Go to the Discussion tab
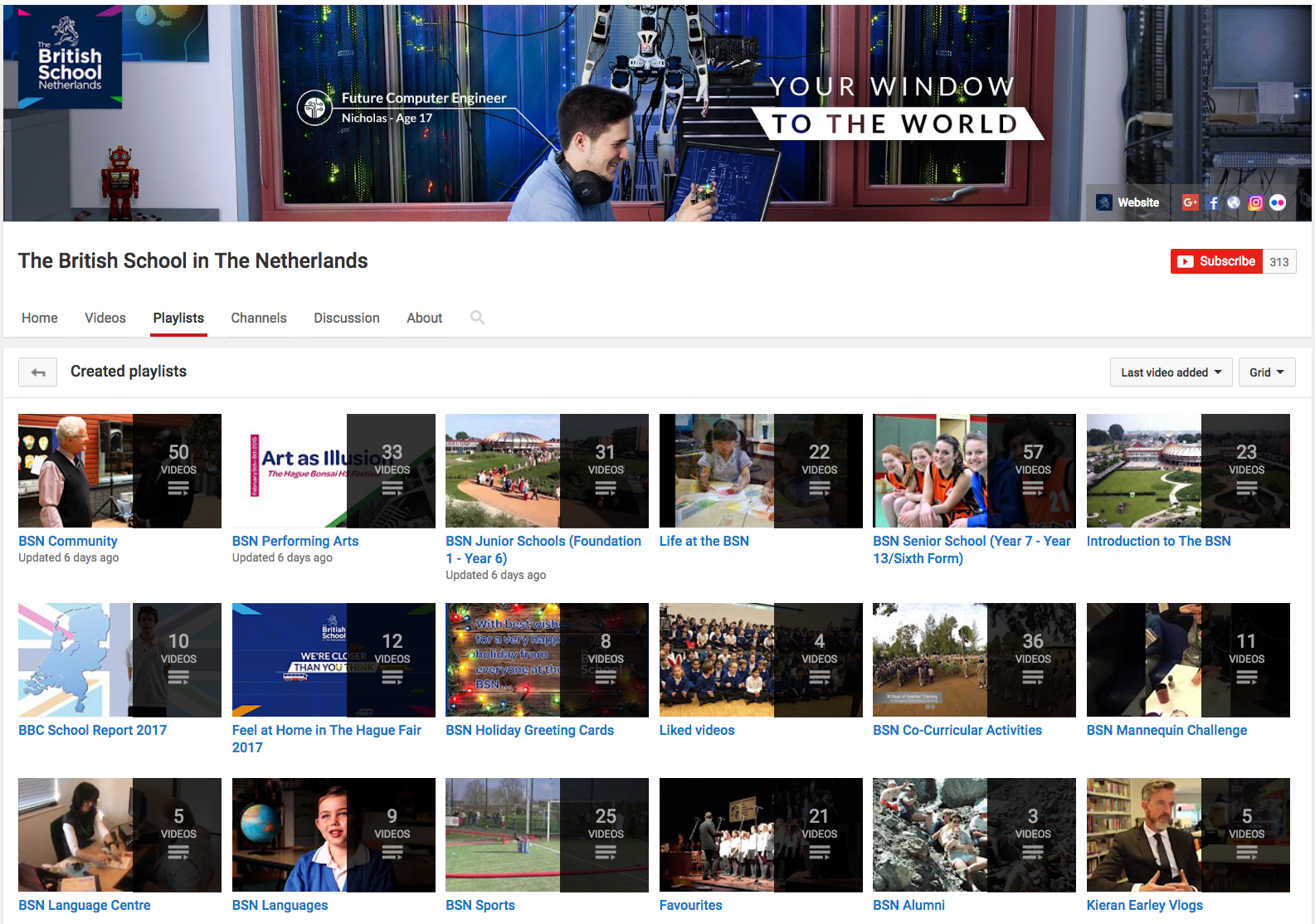Viewport: 1315px width, 924px height. (346, 319)
